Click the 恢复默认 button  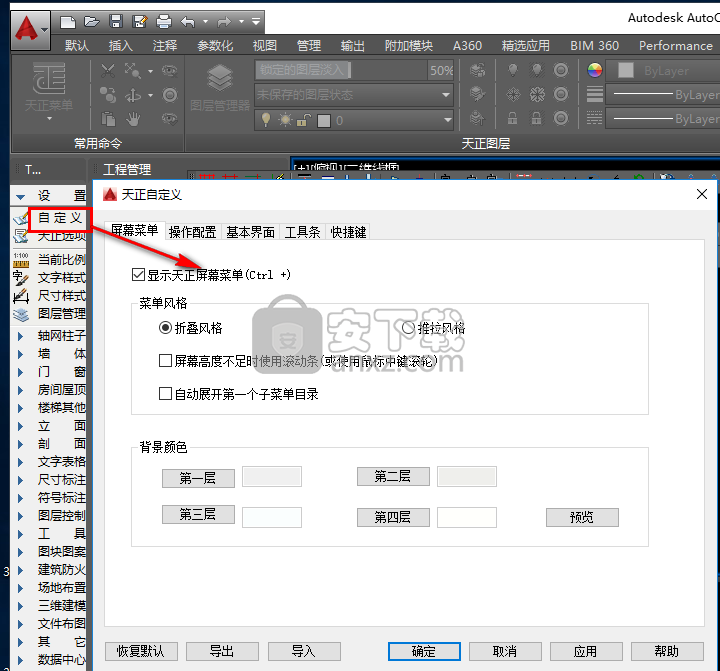click(x=141, y=651)
